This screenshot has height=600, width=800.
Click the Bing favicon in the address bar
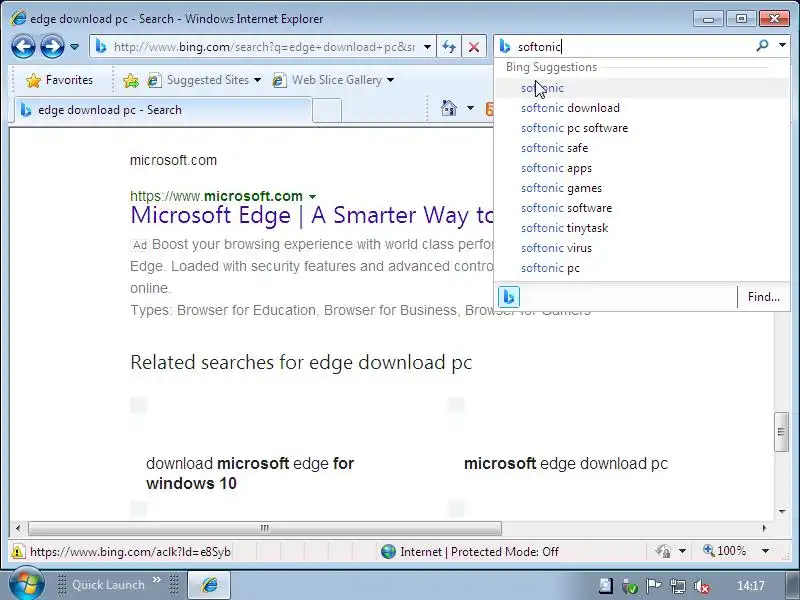[101, 47]
